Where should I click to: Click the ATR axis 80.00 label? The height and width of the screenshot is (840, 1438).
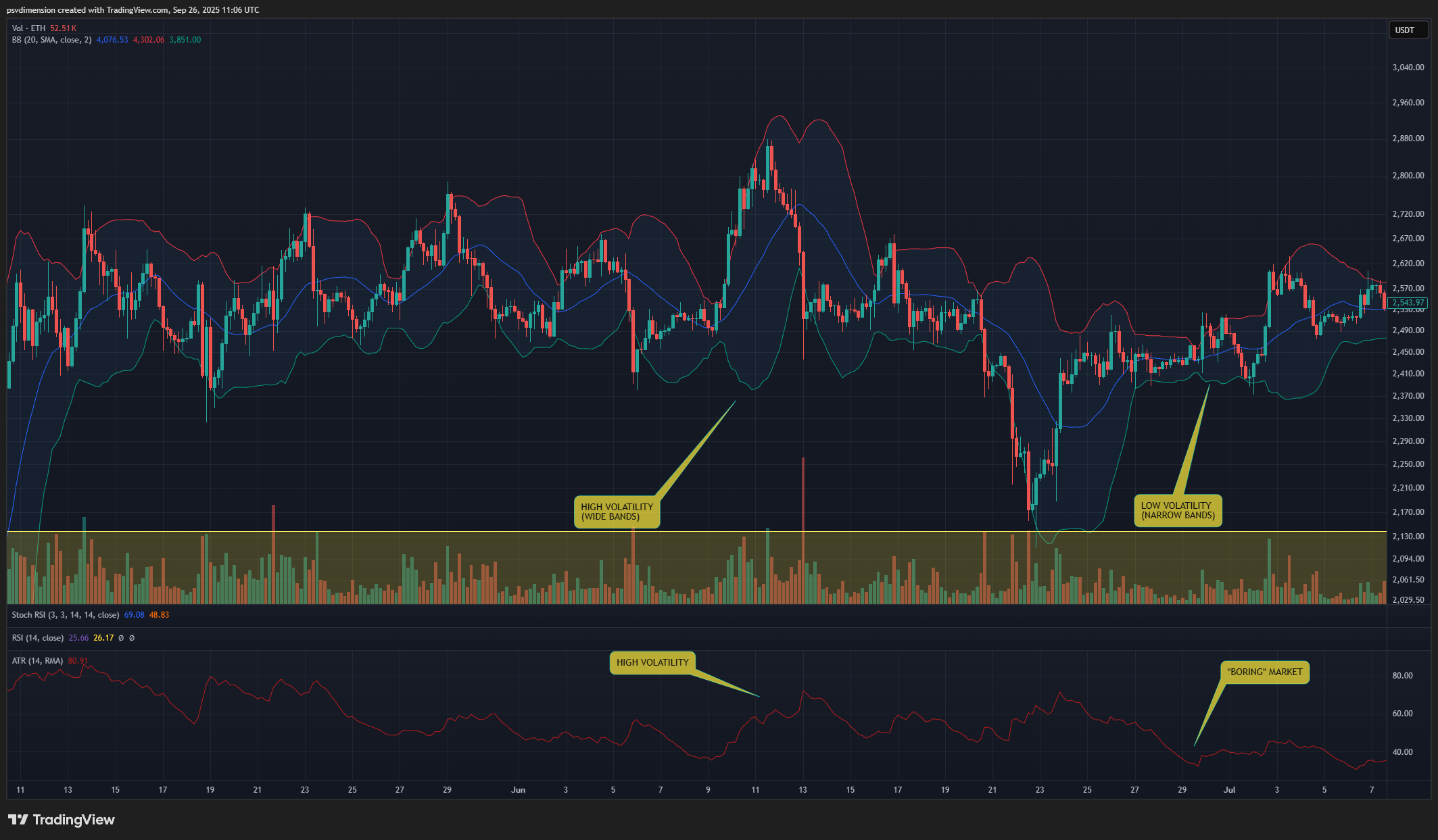click(1402, 676)
